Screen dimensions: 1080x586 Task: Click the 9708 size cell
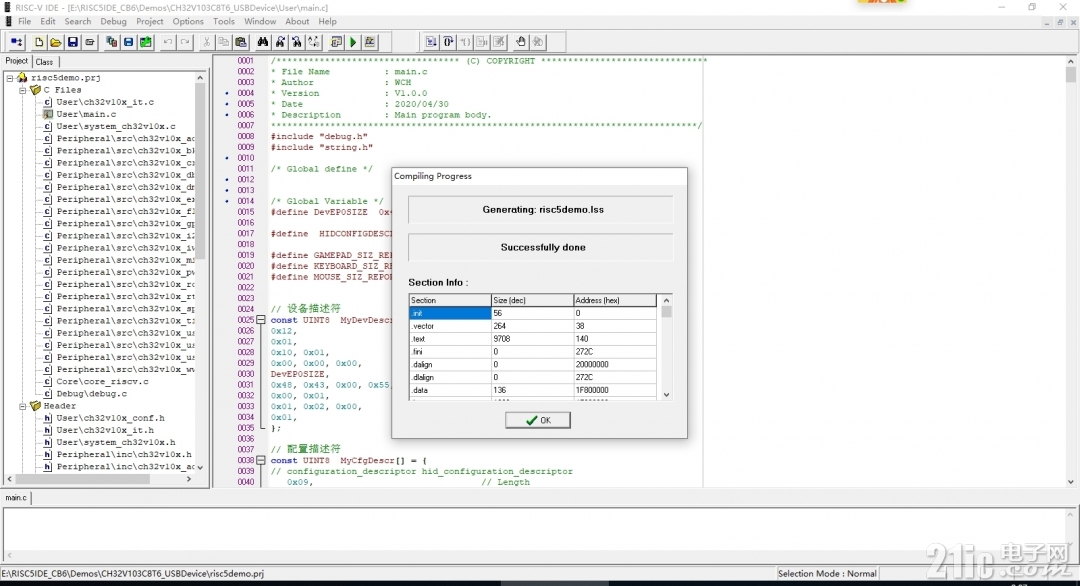pyautogui.click(x=532, y=339)
